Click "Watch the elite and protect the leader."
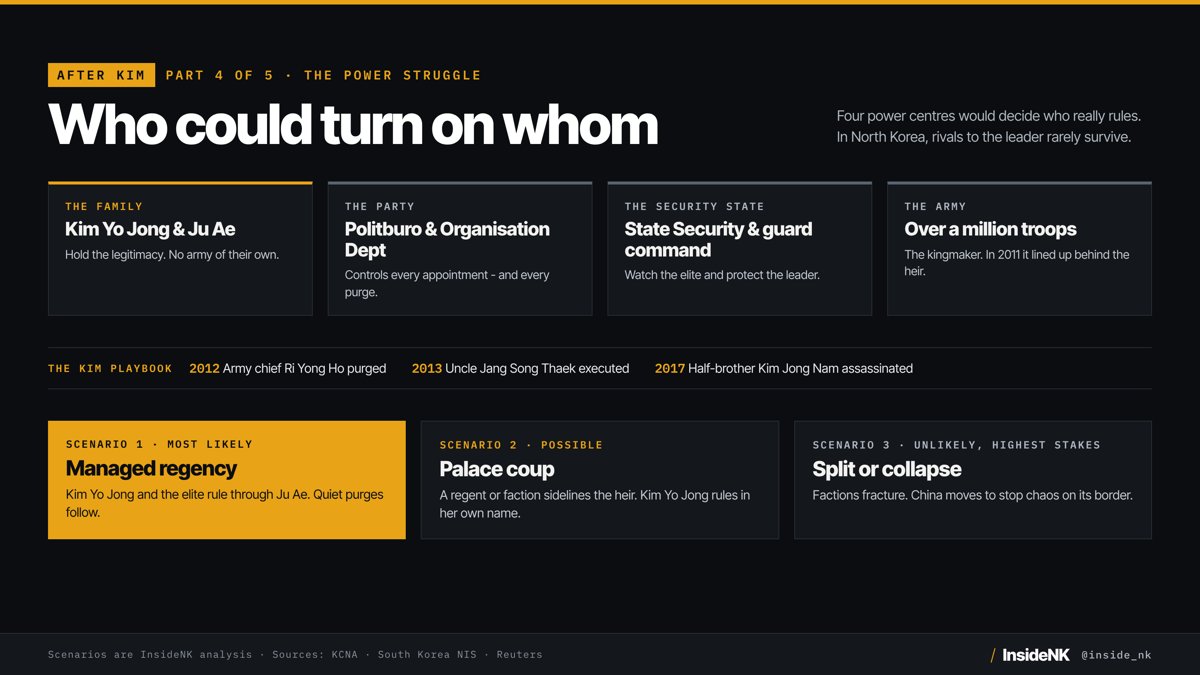Screen dimensions: 1200x675 pyautogui.click(x=722, y=275)
